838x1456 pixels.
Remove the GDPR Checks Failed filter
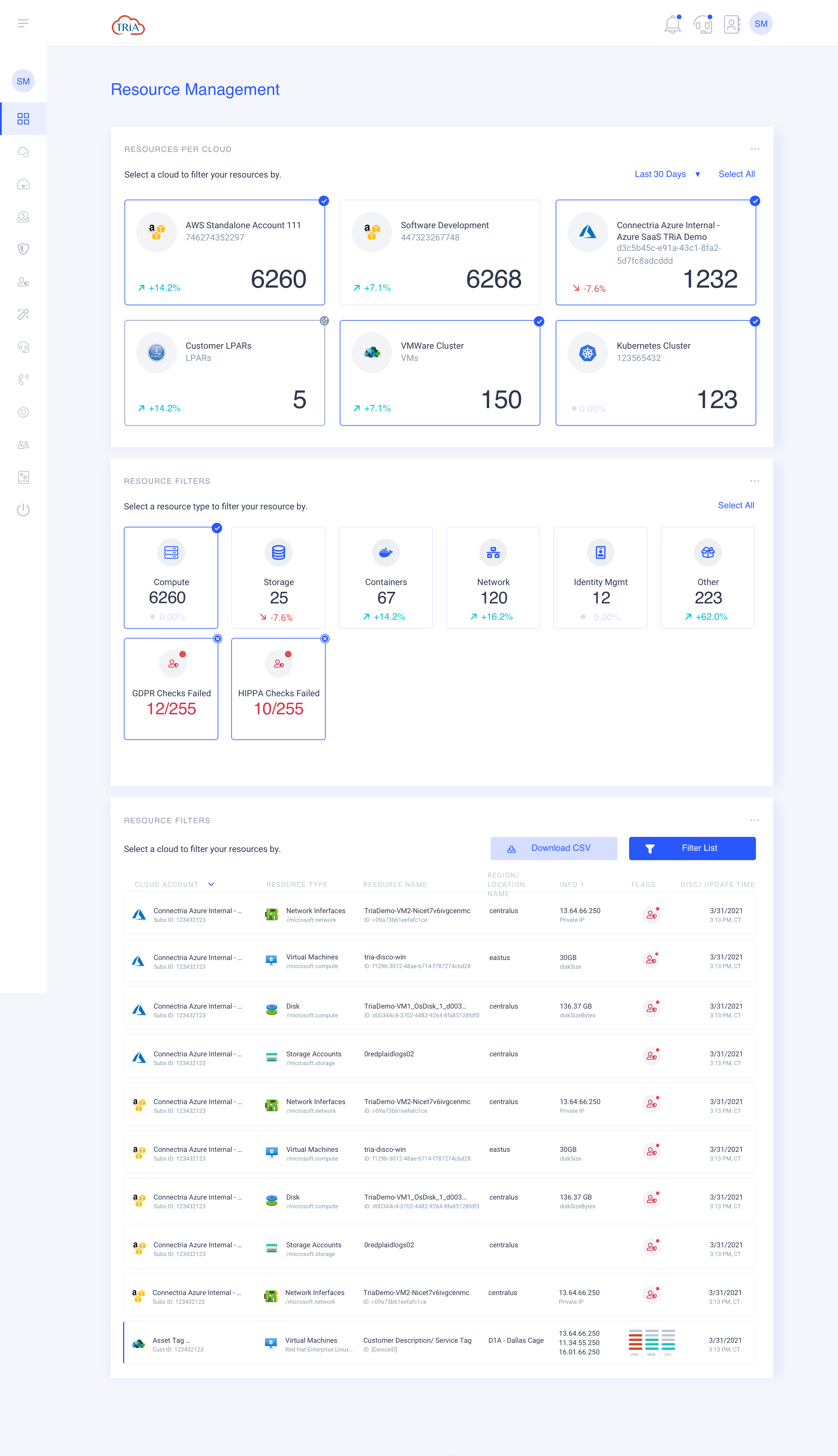click(218, 638)
